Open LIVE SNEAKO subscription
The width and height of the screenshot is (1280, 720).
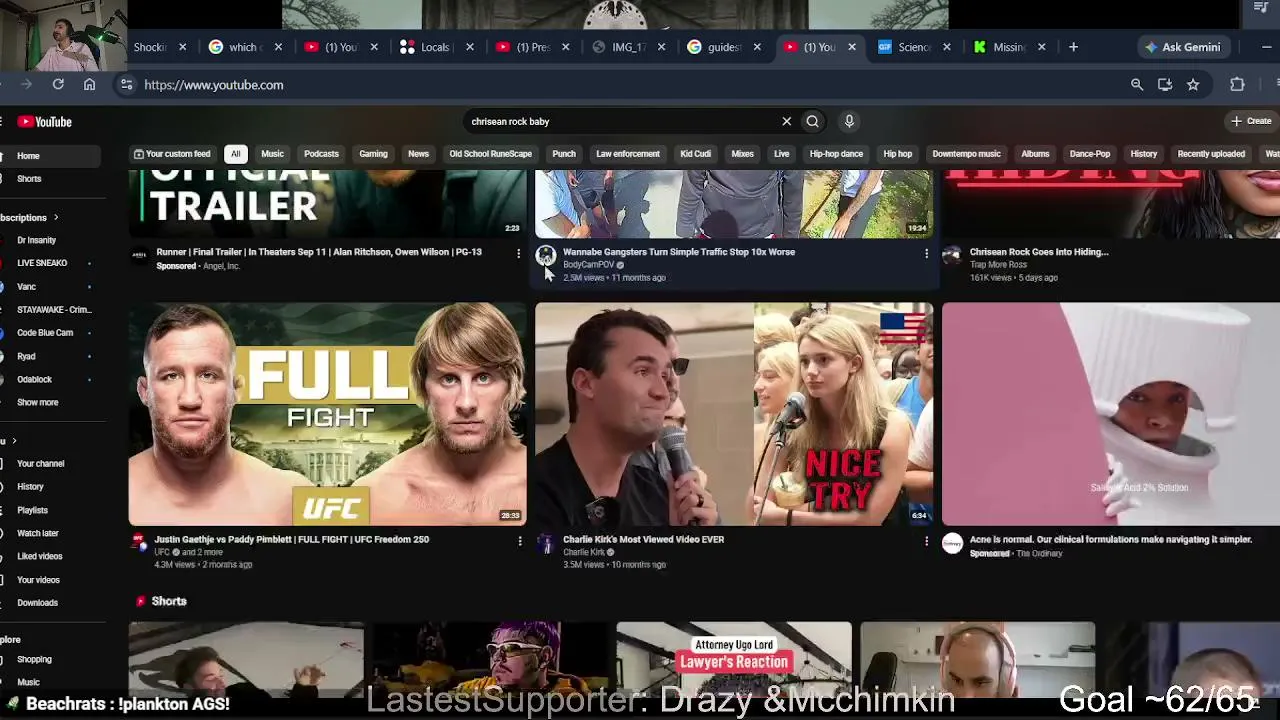pos(42,264)
